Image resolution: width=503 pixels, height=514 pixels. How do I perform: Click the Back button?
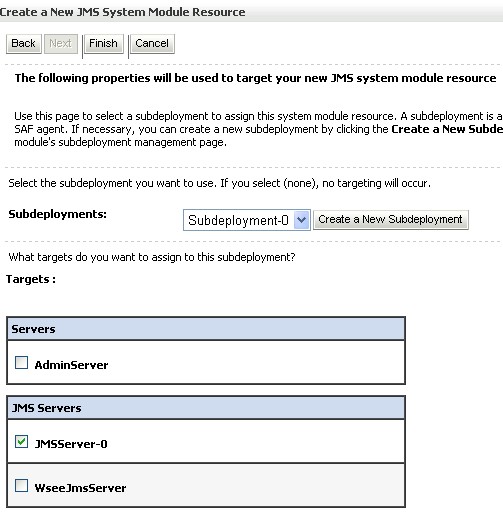(24, 44)
